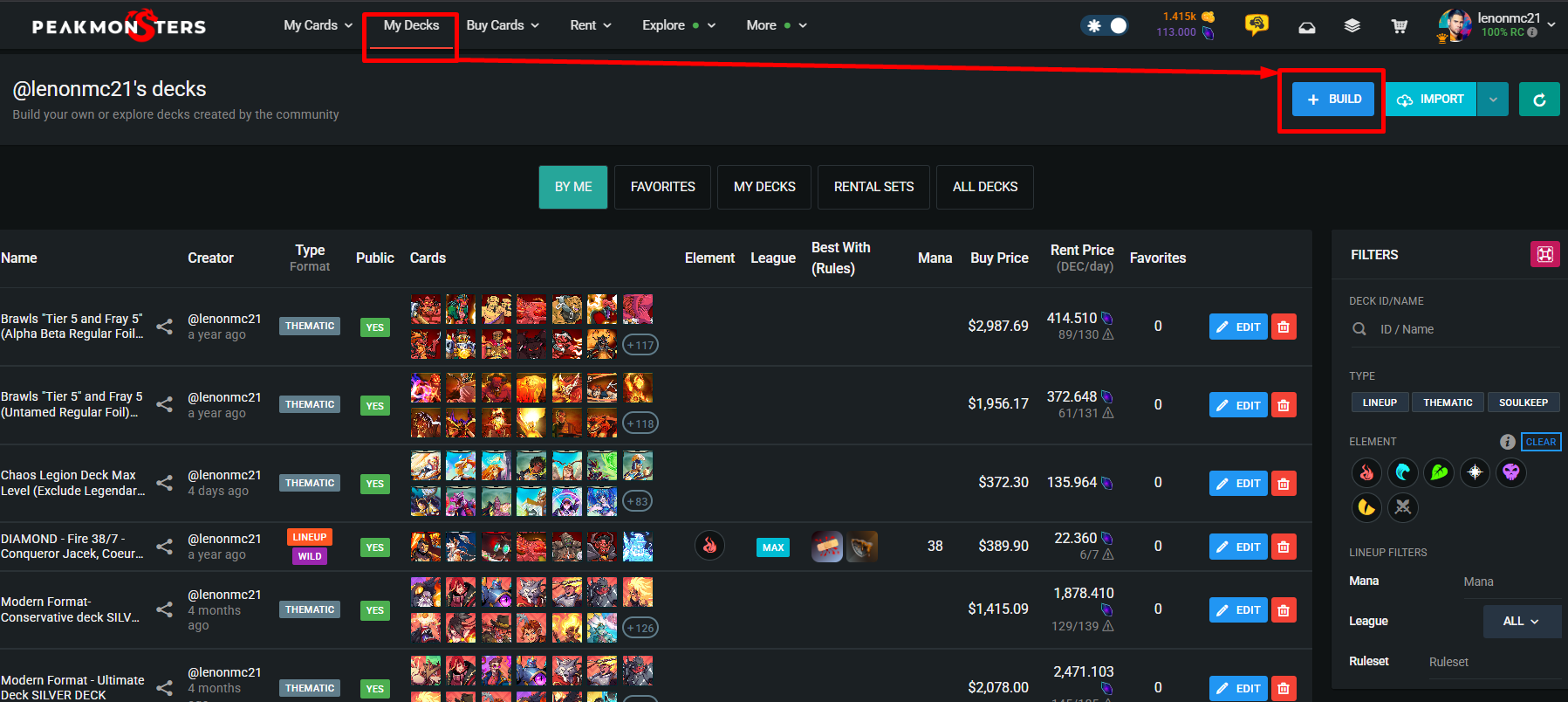Delete the Modern Format- Conservative deck

click(x=1284, y=609)
